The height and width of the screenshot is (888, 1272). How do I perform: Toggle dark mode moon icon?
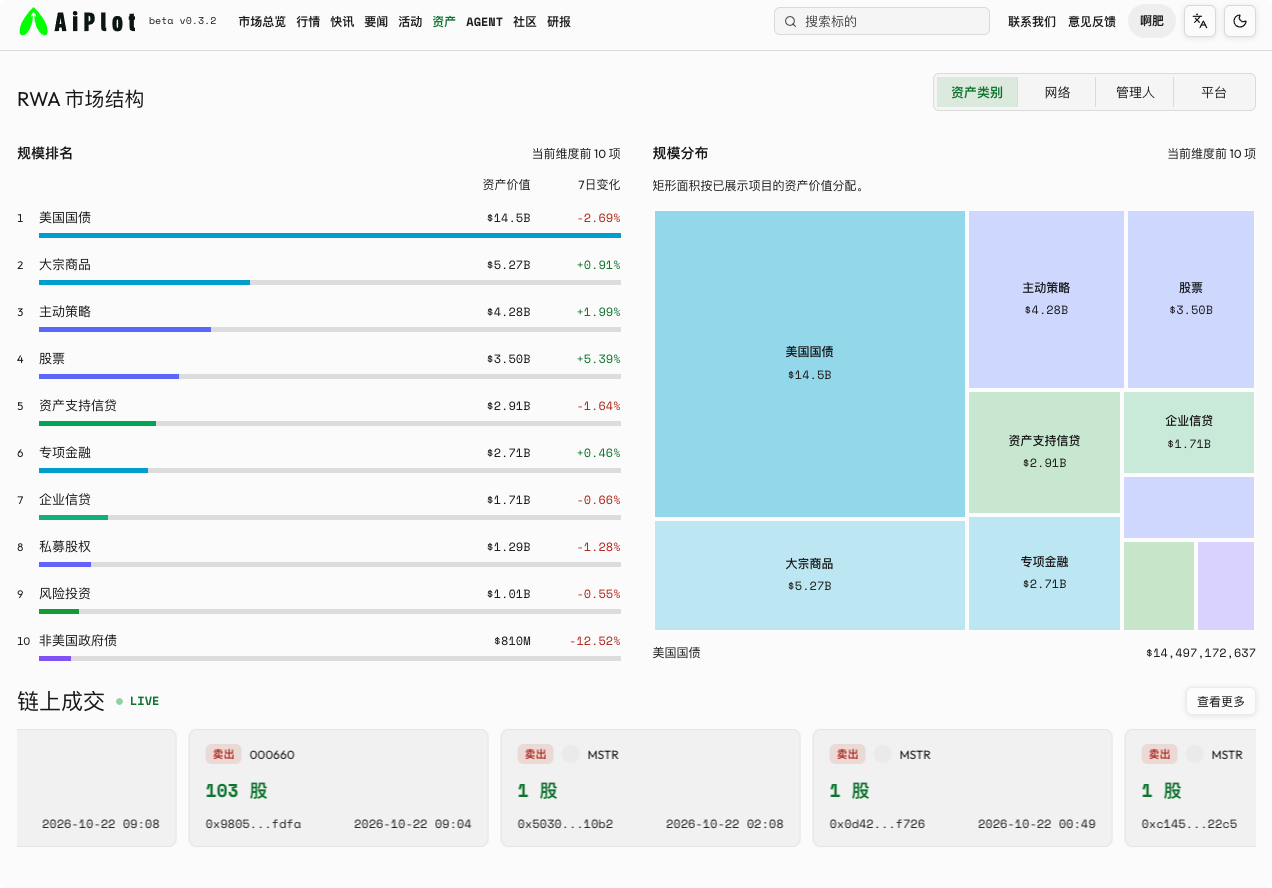coord(1240,21)
